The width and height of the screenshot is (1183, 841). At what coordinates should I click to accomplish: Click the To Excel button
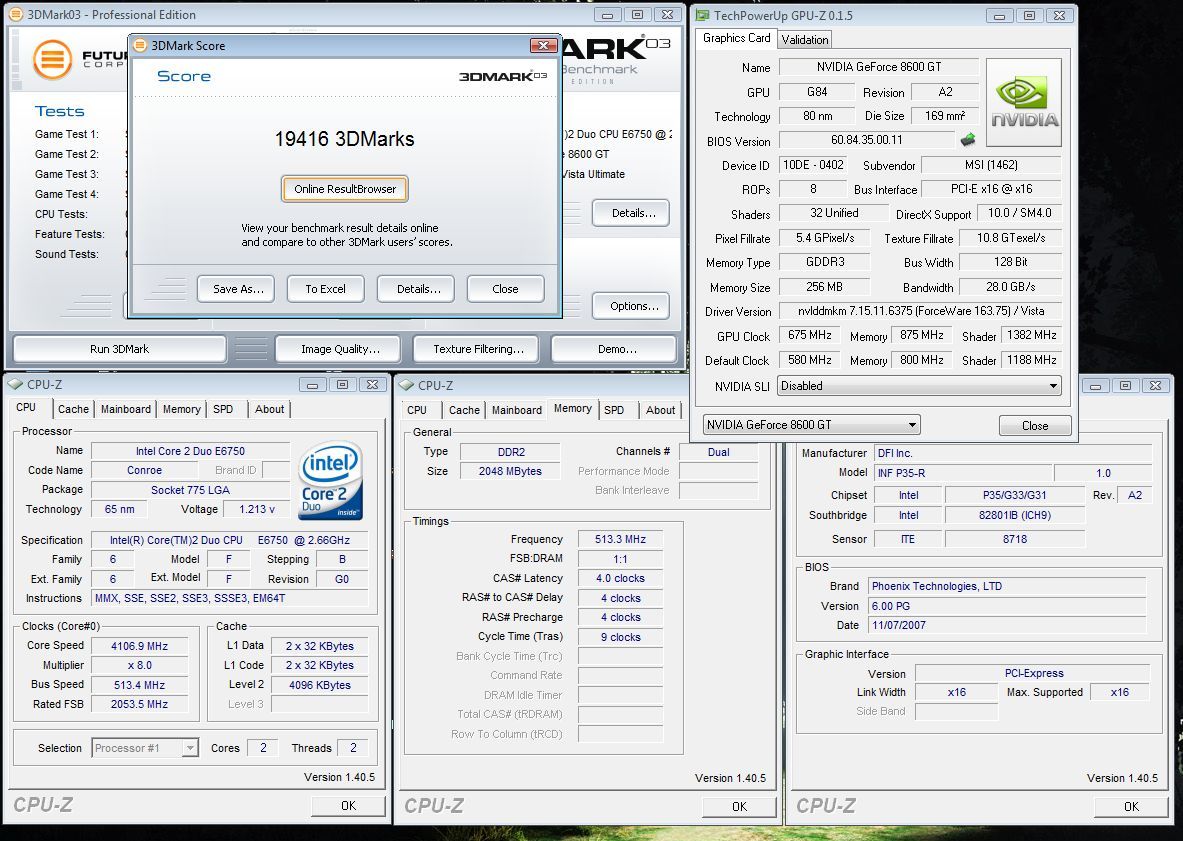325,289
